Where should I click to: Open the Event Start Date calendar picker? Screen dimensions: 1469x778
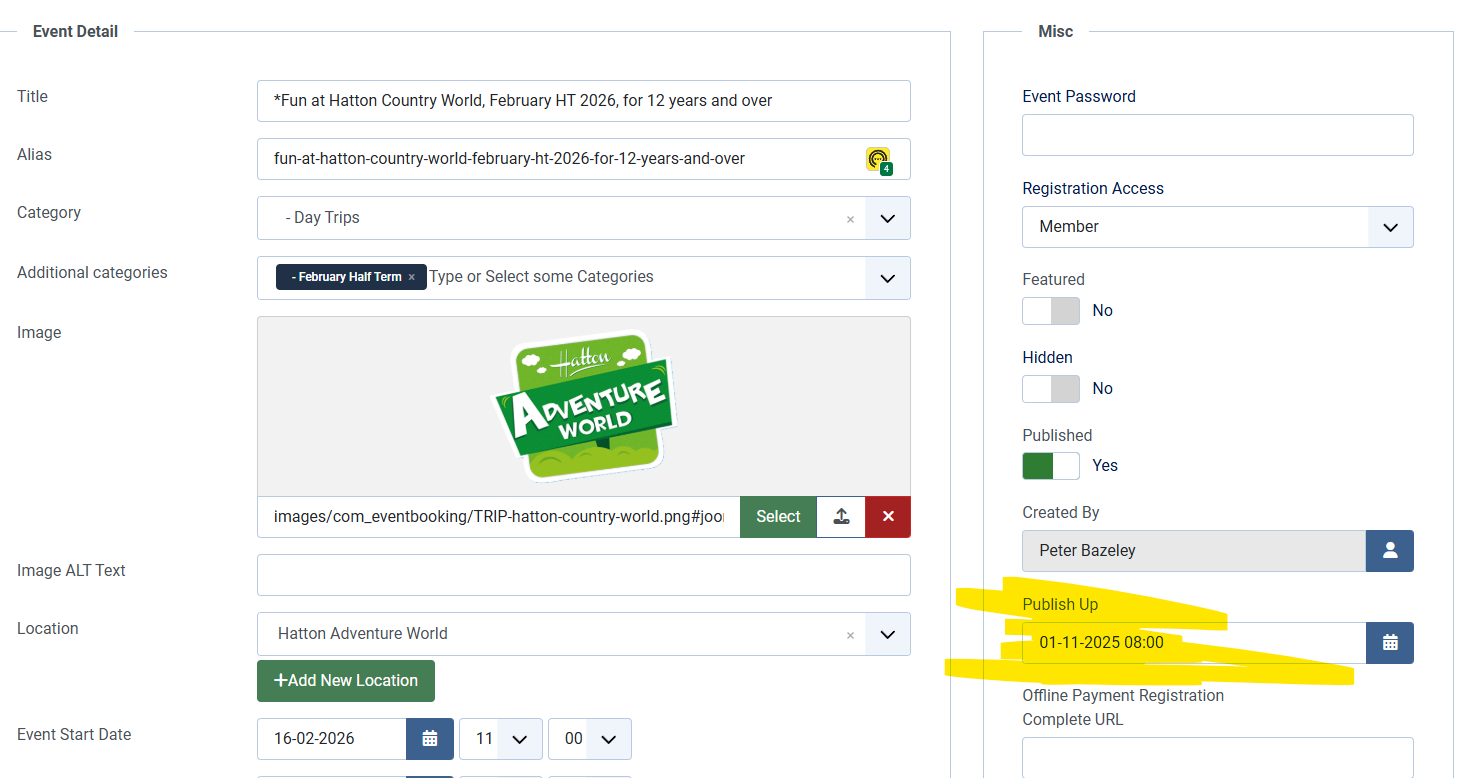pos(430,739)
